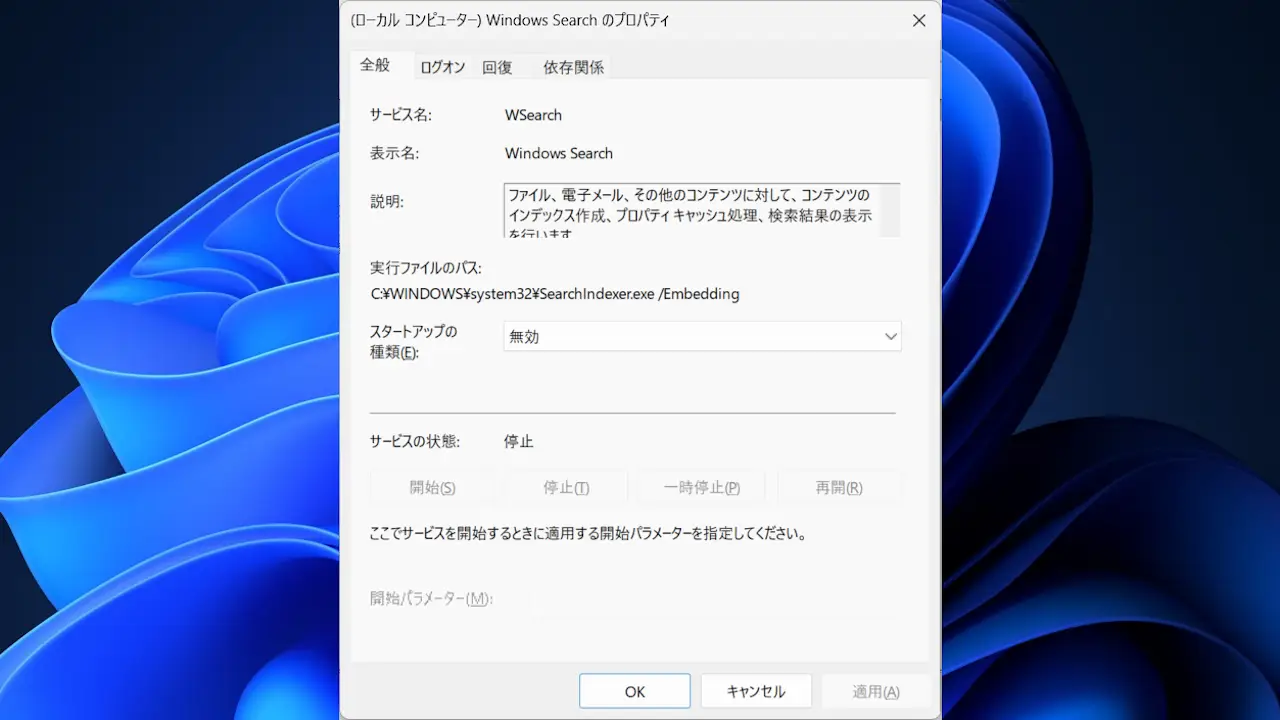
Task: Click inside the 説明 description text box
Action: pos(690,210)
